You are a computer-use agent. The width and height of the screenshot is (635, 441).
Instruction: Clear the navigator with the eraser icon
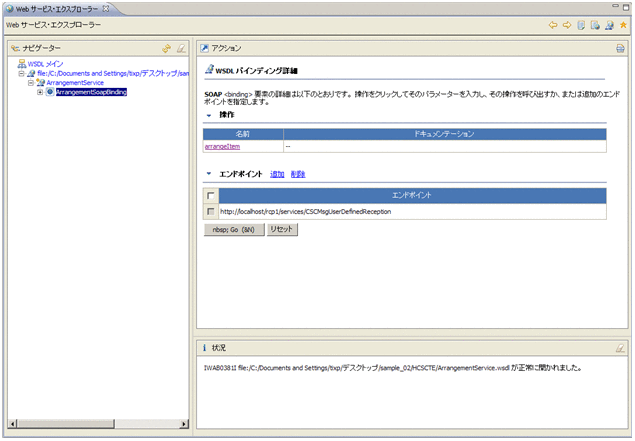[181, 48]
